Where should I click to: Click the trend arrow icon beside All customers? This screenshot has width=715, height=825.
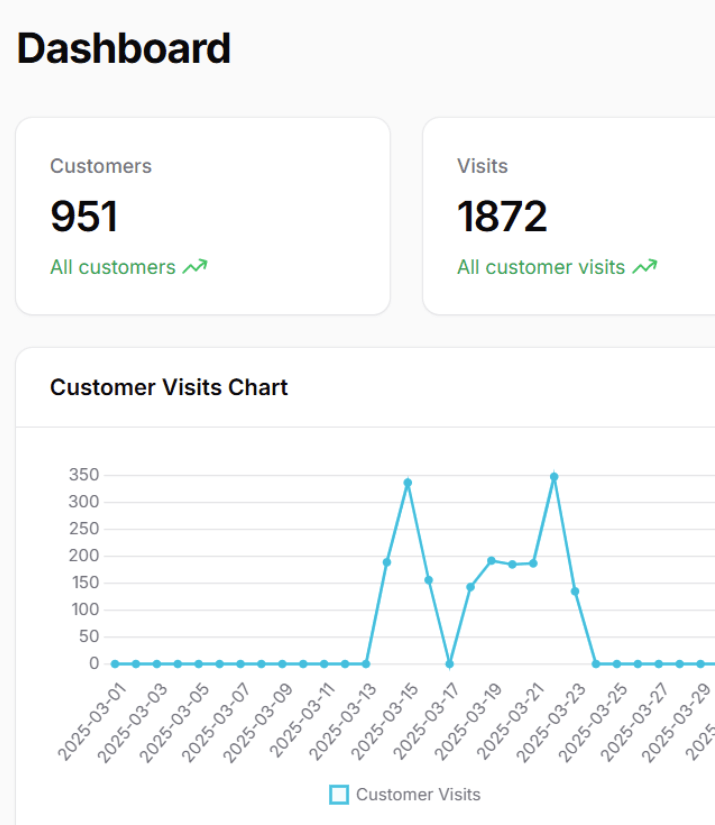[195, 267]
